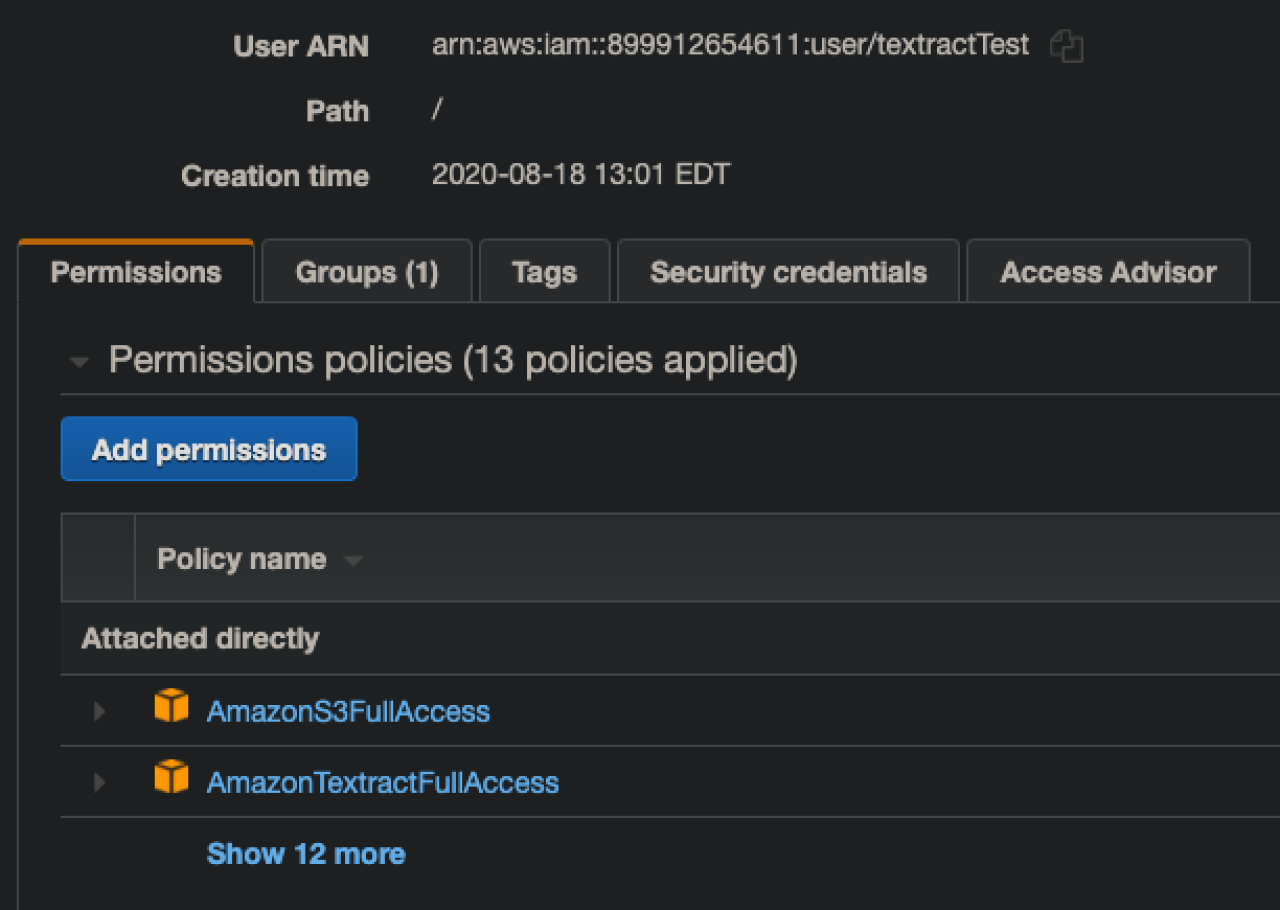The image size is (1280, 910).
Task: Open the Security credentials tab
Action: (788, 272)
